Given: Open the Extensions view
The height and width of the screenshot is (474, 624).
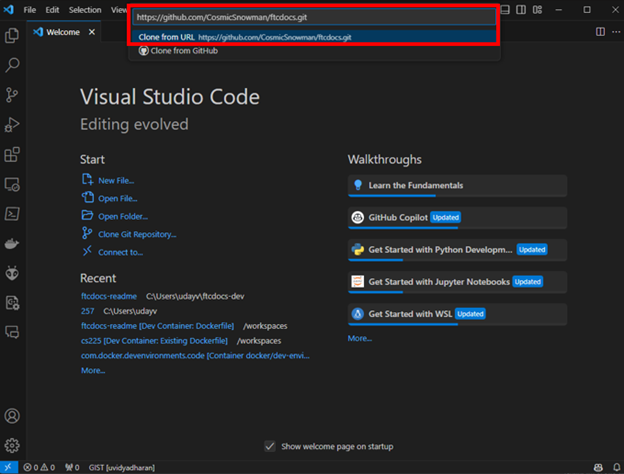Looking at the screenshot, I should click(13, 155).
